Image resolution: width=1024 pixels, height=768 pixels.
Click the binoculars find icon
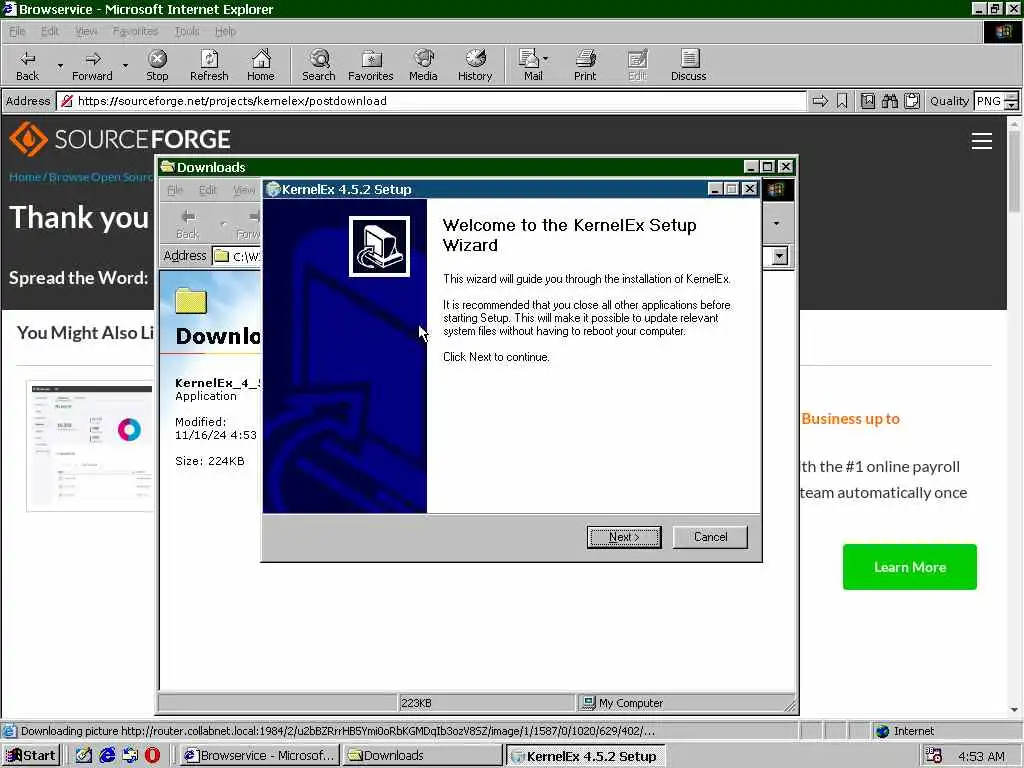click(889, 101)
